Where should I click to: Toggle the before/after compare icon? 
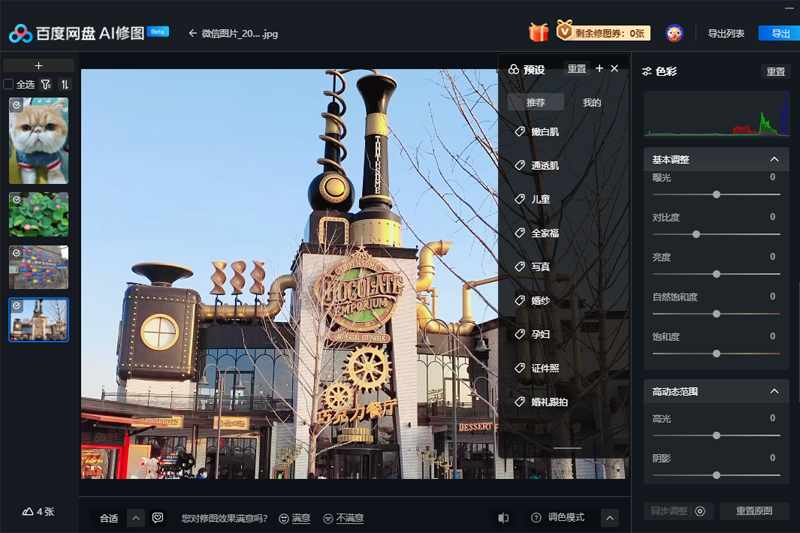click(x=503, y=517)
